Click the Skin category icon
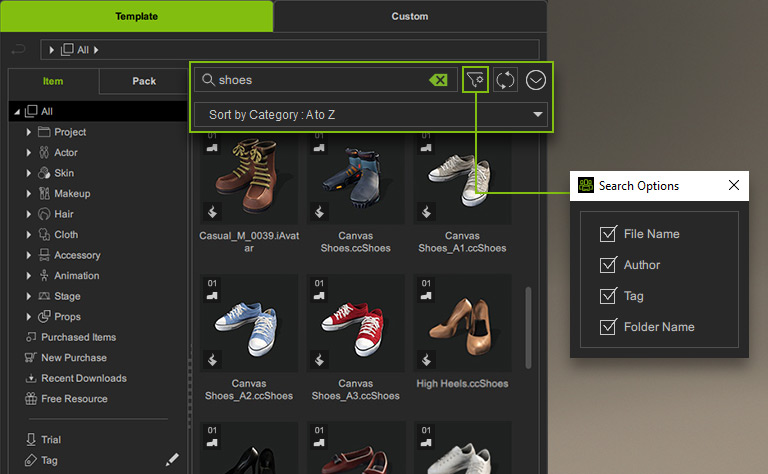768x474 pixels. tap(44, 173)
